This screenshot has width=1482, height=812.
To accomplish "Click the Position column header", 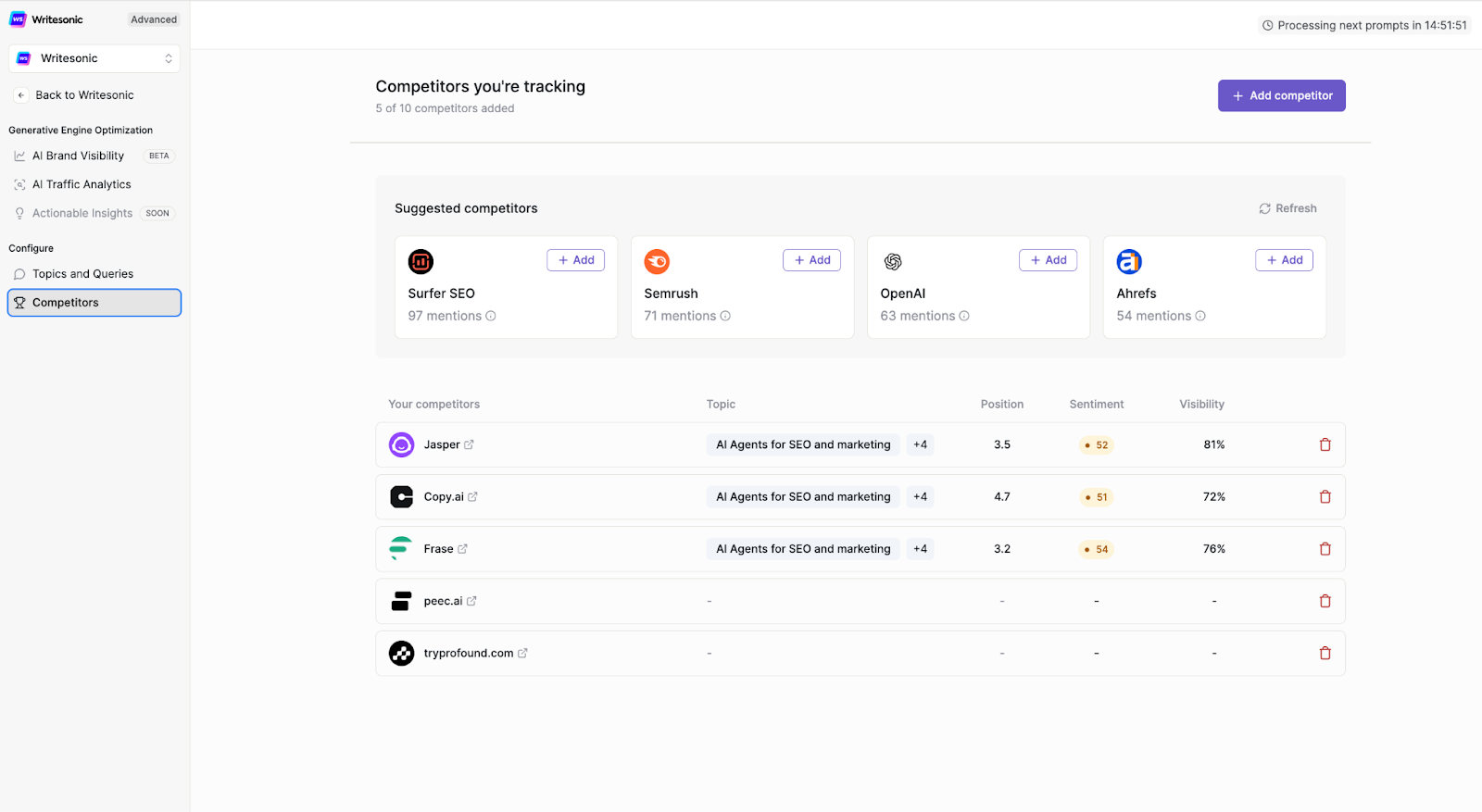I will [1002, 405].
